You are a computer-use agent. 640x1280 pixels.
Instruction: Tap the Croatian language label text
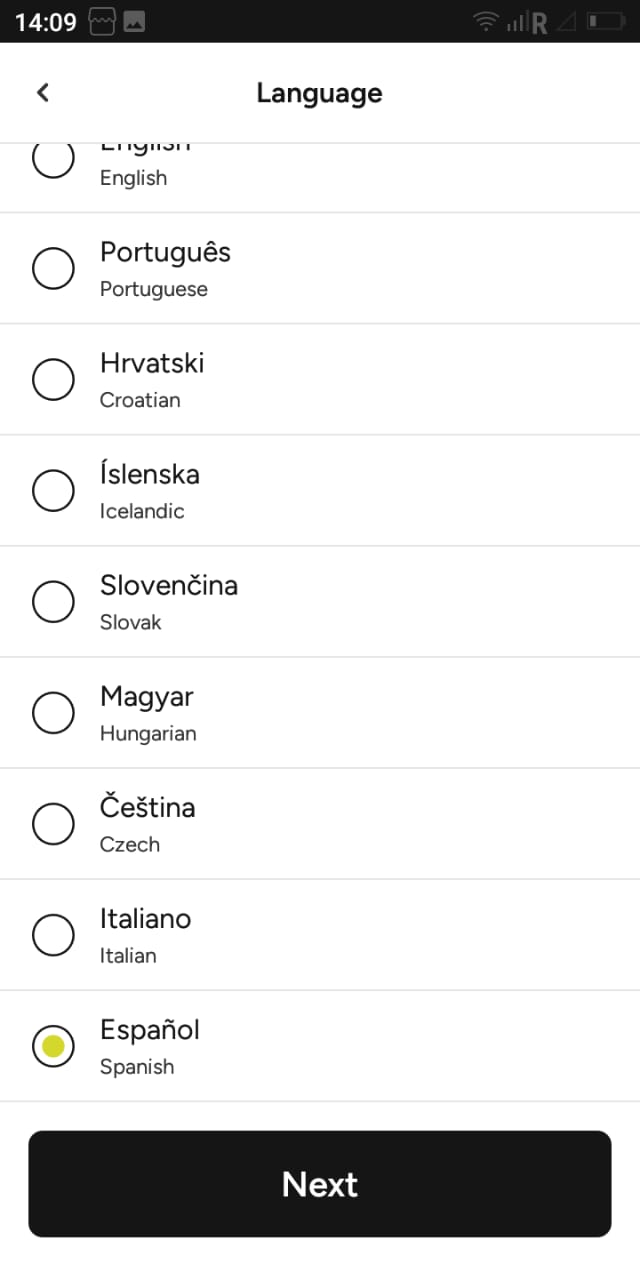[x=140, y=400]
